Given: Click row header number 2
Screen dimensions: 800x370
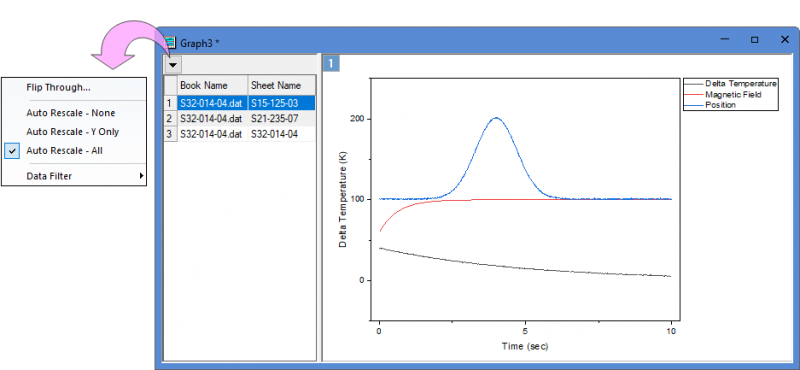Looking at the screenshot, I should (x=170, y=118).
